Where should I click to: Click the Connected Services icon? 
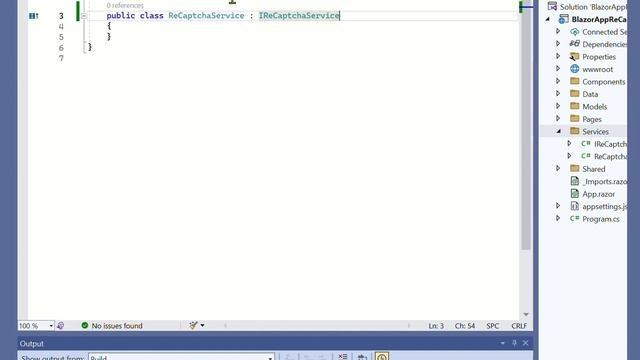tap(575, 31)
